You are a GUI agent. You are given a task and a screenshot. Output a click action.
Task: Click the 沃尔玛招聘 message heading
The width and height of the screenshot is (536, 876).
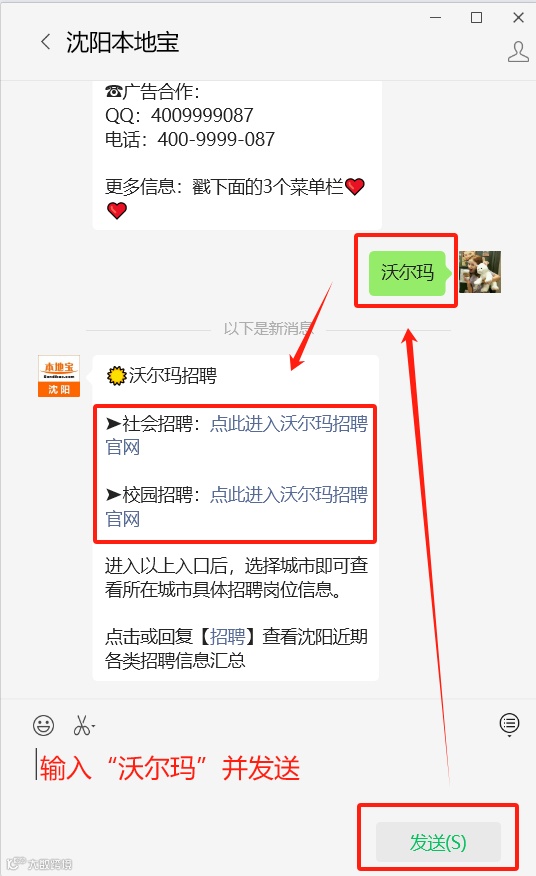[162, 375]
